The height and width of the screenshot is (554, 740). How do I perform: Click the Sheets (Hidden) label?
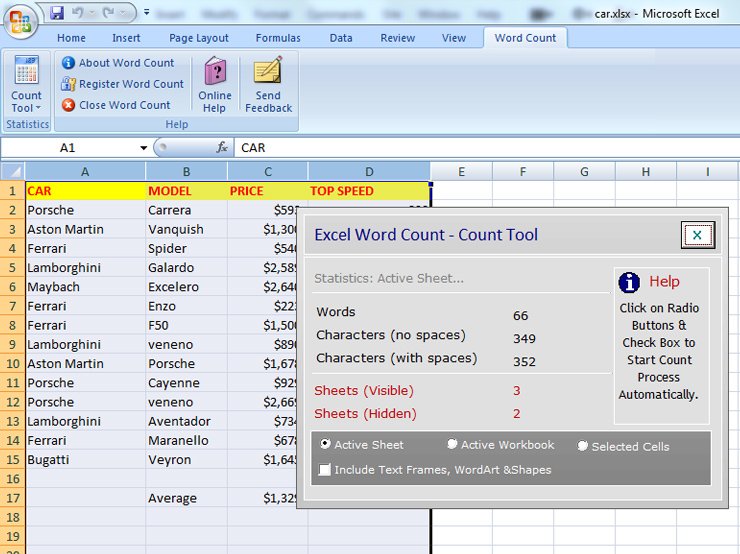(x=365, y=414)
